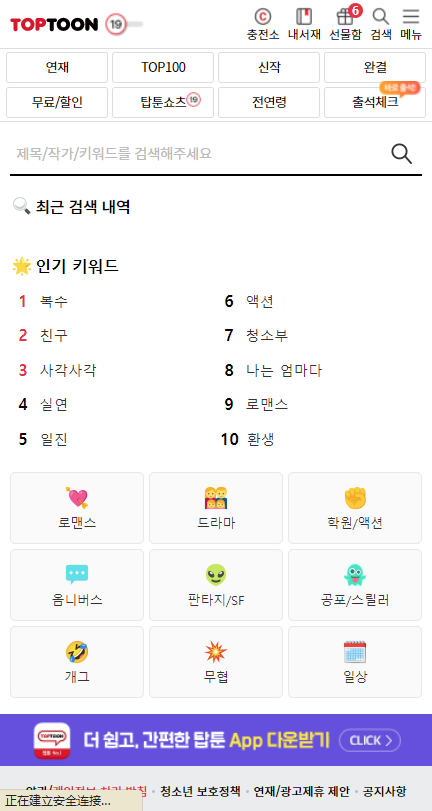This screenshot has height=811, width=432.
Task: Pick the 판타지/SF alien genre tile
Action: pos(216,585)
